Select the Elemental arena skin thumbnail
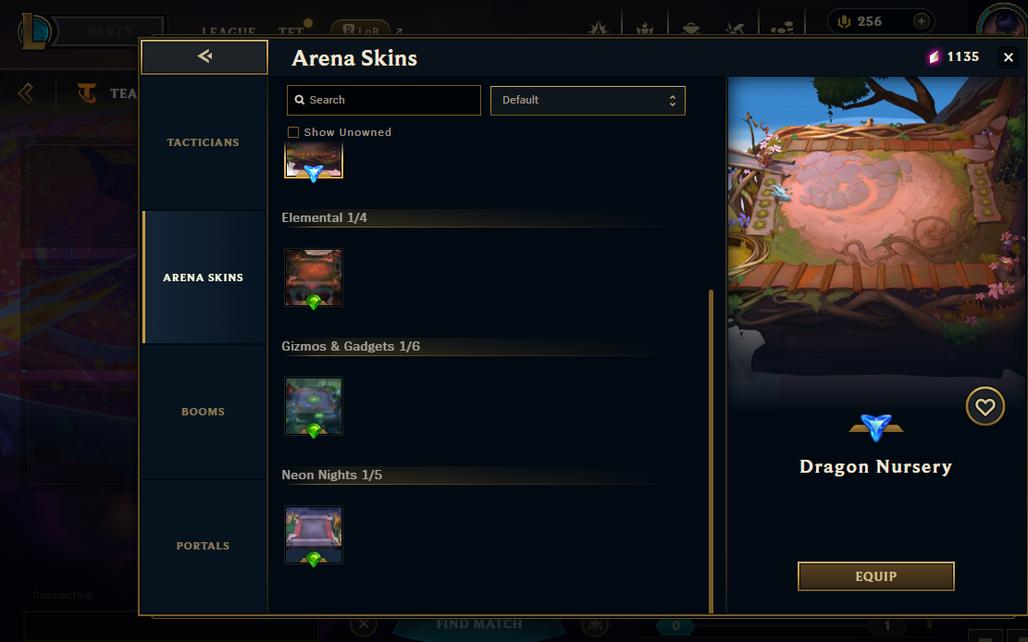Image resolution: width=1028 pixels, height=642 pixels. 313,277
